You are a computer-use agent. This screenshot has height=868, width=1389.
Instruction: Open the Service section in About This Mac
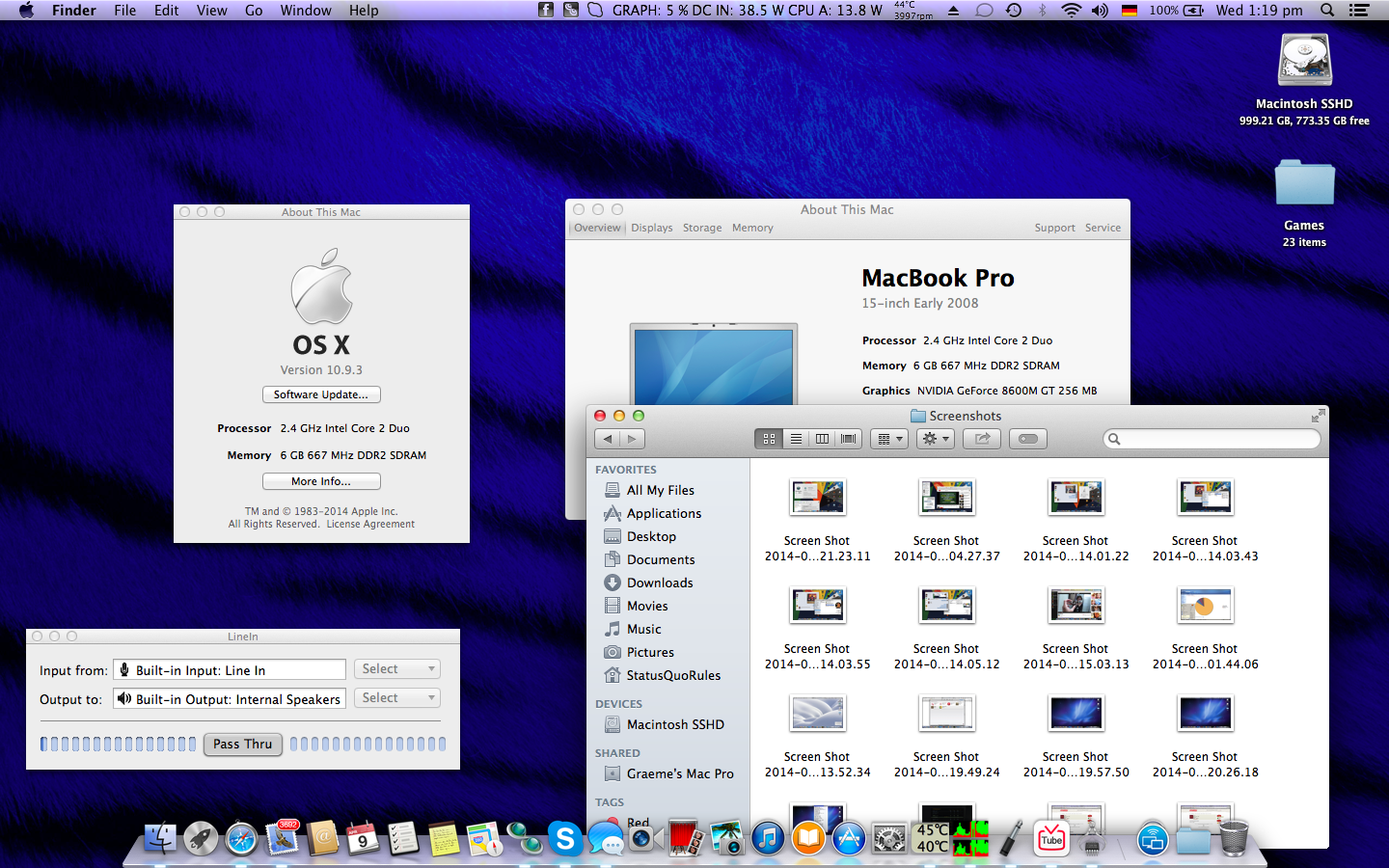[1103, 229]
